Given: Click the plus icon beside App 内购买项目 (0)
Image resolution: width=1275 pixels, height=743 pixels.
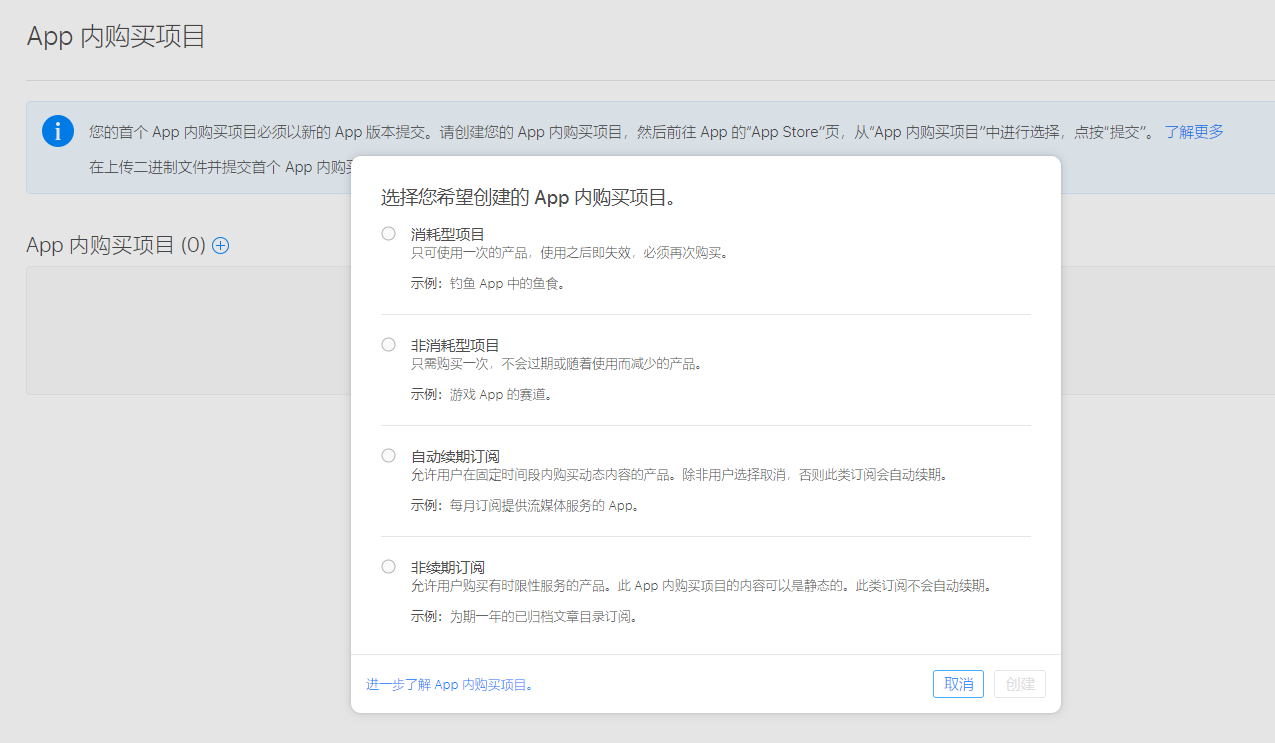Looking at the screenshot, I should pos(221,245).
